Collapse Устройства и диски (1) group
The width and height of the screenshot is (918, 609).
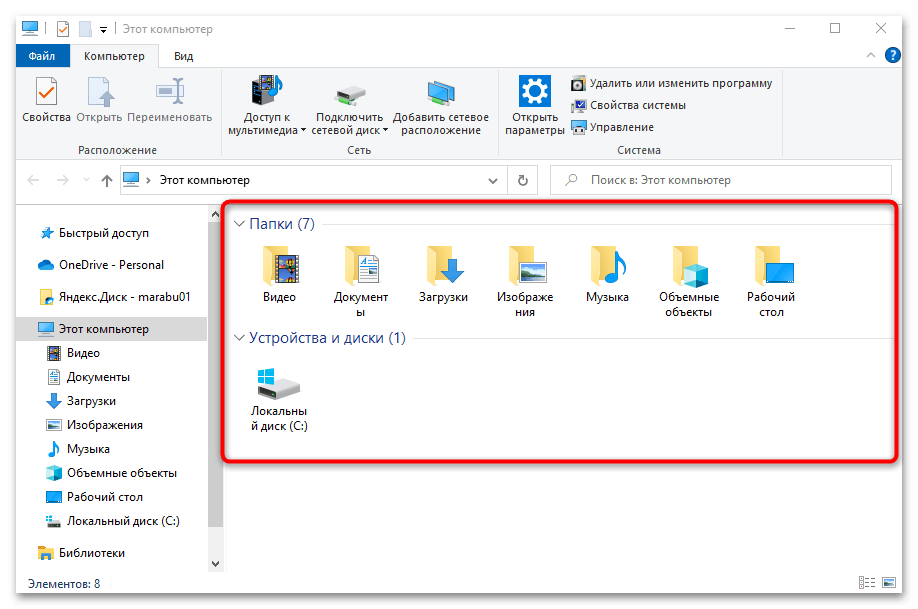tap(239, 338)
